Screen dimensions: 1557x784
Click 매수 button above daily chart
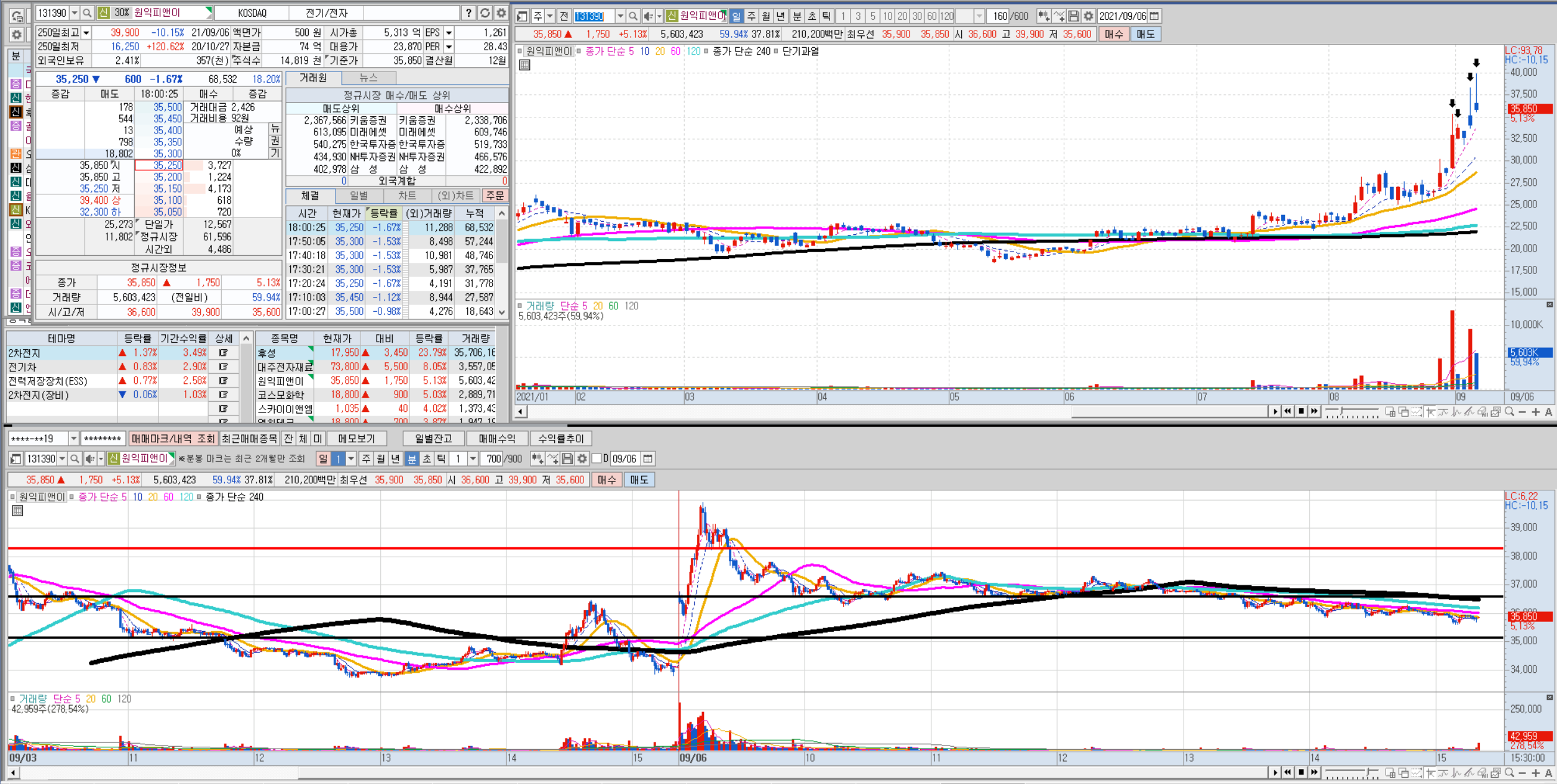[x=1113, y=34]
